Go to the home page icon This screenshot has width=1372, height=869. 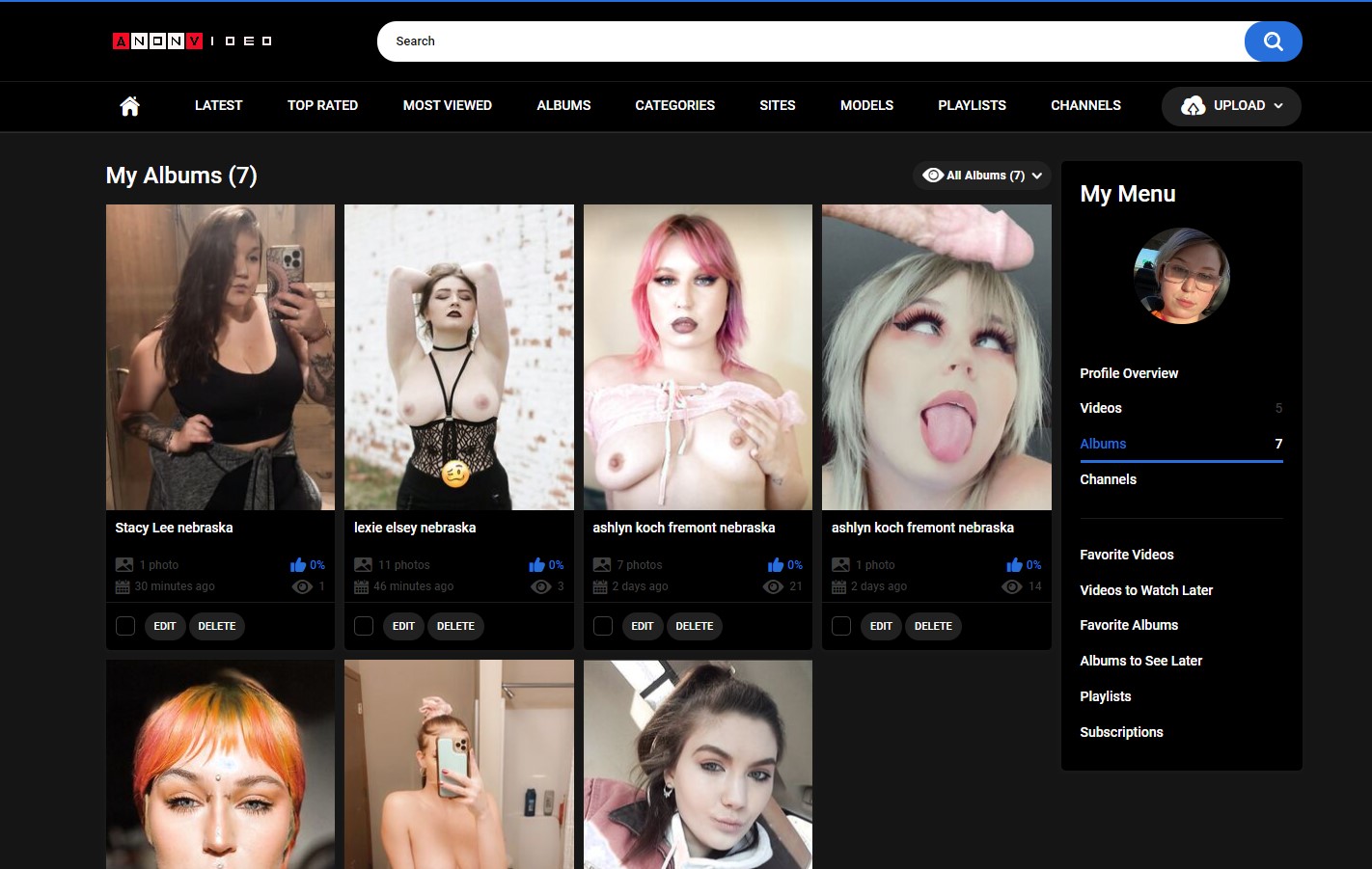(129, 106)
